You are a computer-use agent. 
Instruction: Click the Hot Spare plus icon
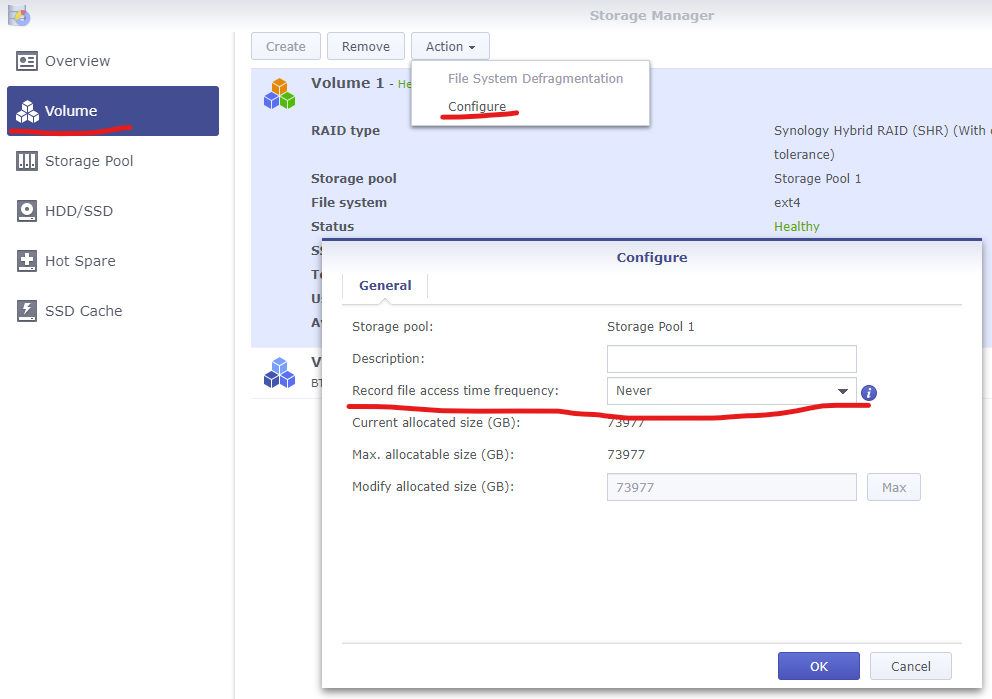click(27, 261)
